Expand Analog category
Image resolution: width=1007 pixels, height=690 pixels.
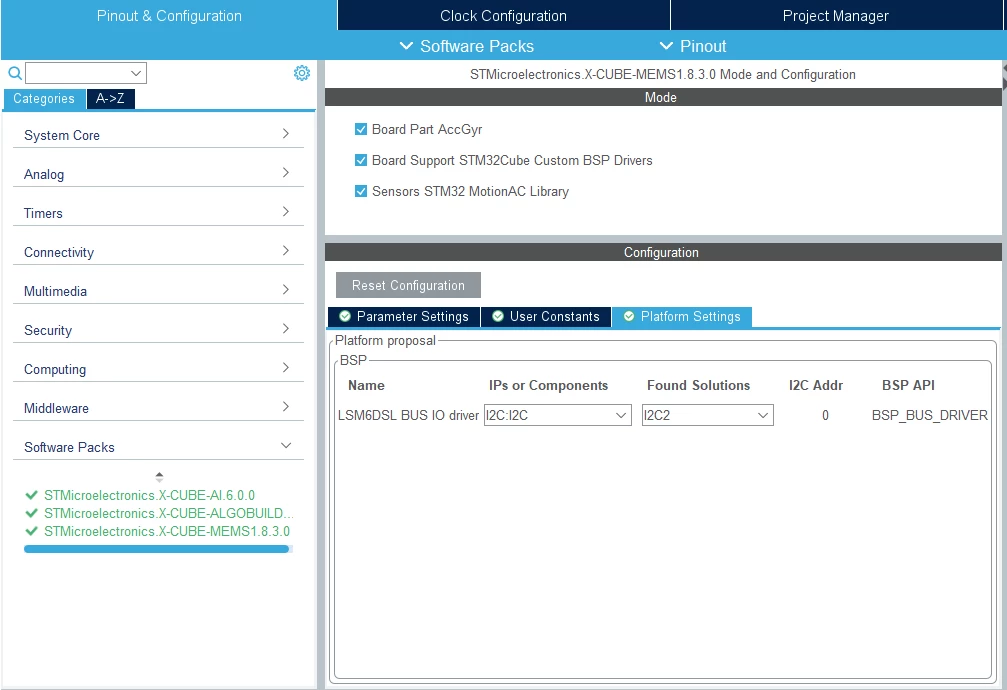(x=158, y=174)
